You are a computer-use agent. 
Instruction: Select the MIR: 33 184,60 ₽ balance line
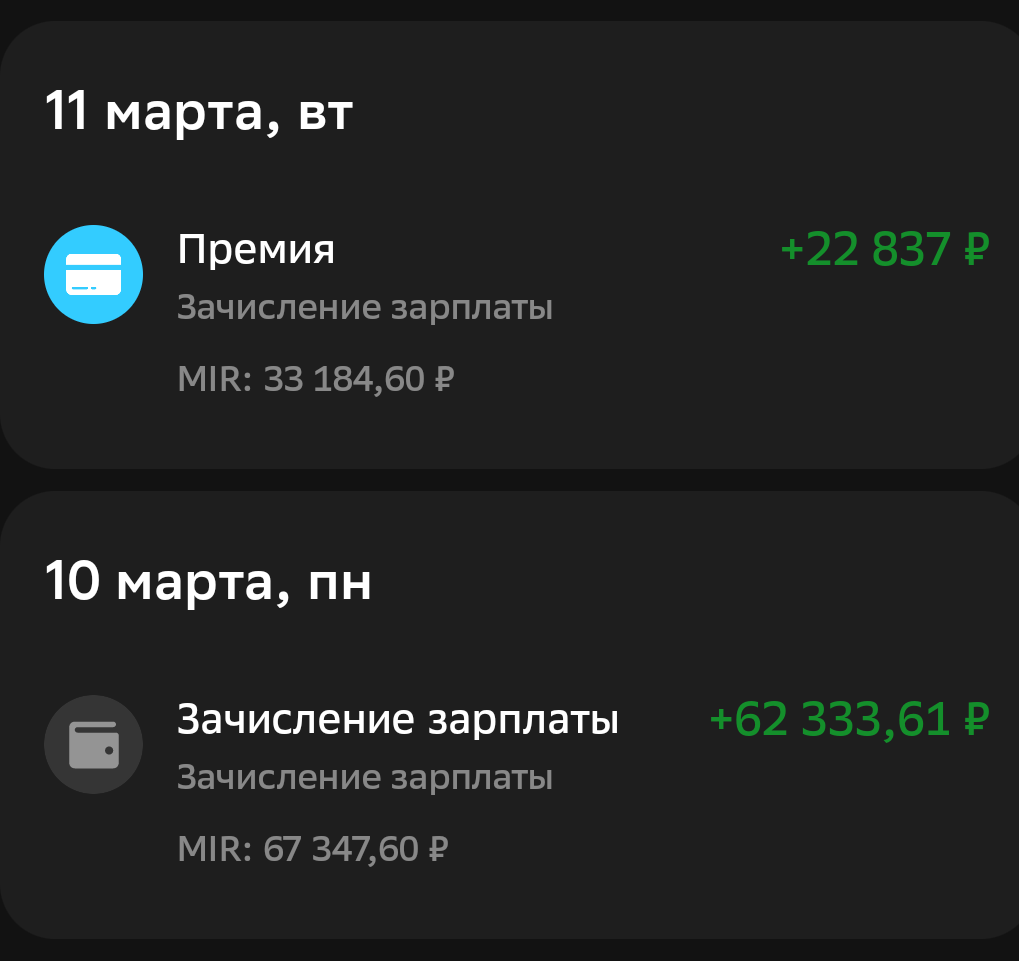[316, 380]
